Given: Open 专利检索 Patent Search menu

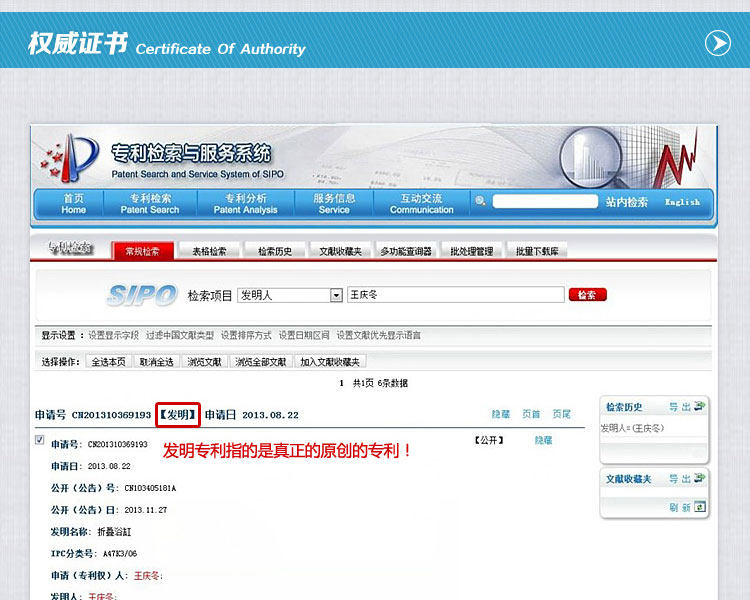Looking at the screenshot, I should 150,203.
